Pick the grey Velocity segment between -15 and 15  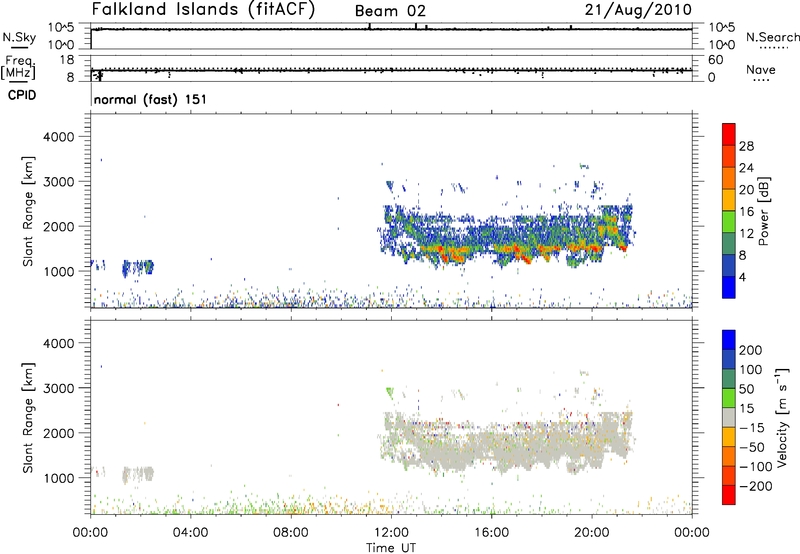[x=729, y=417]
